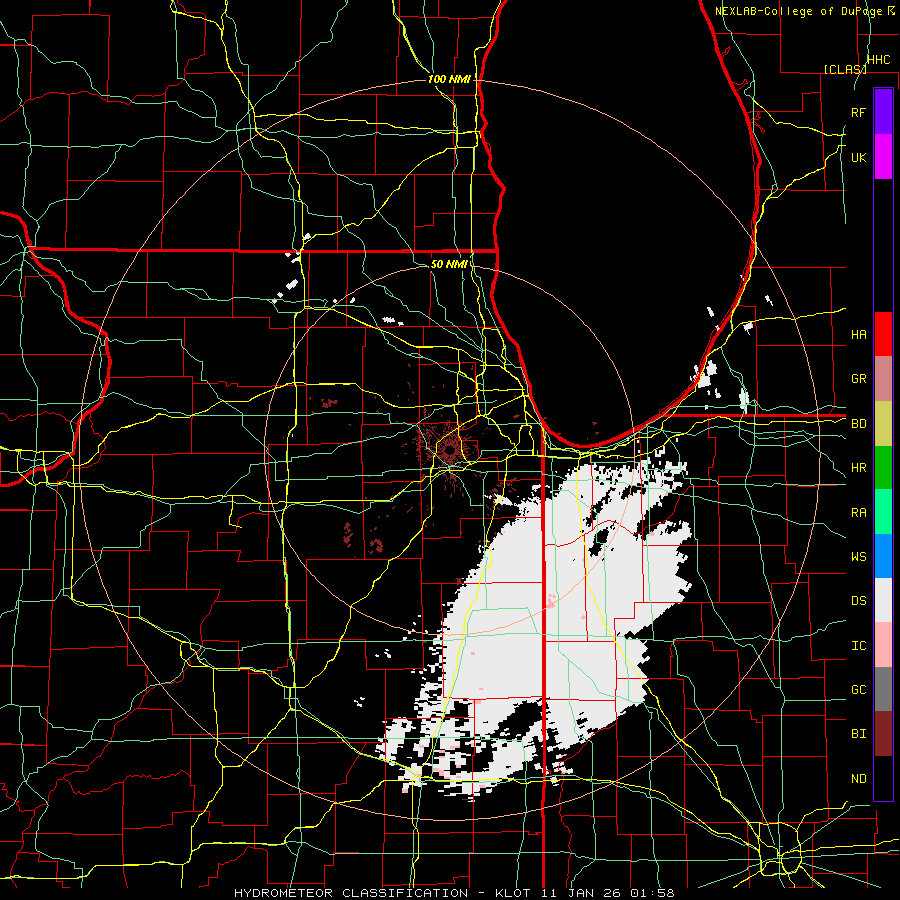
Task: Select the IC ice crystals pink swatch
Action: (x=883, y=645)
